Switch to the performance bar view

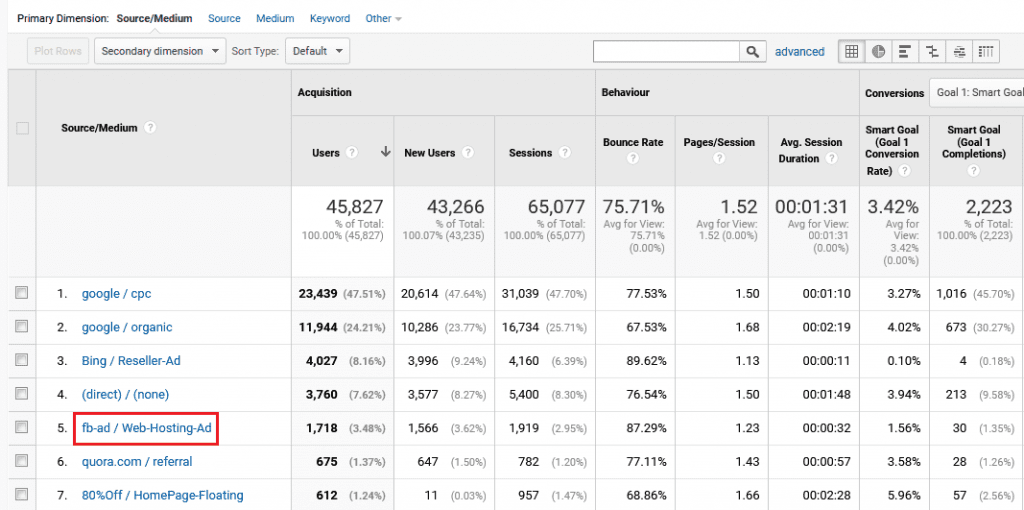(x=905, y=52)
